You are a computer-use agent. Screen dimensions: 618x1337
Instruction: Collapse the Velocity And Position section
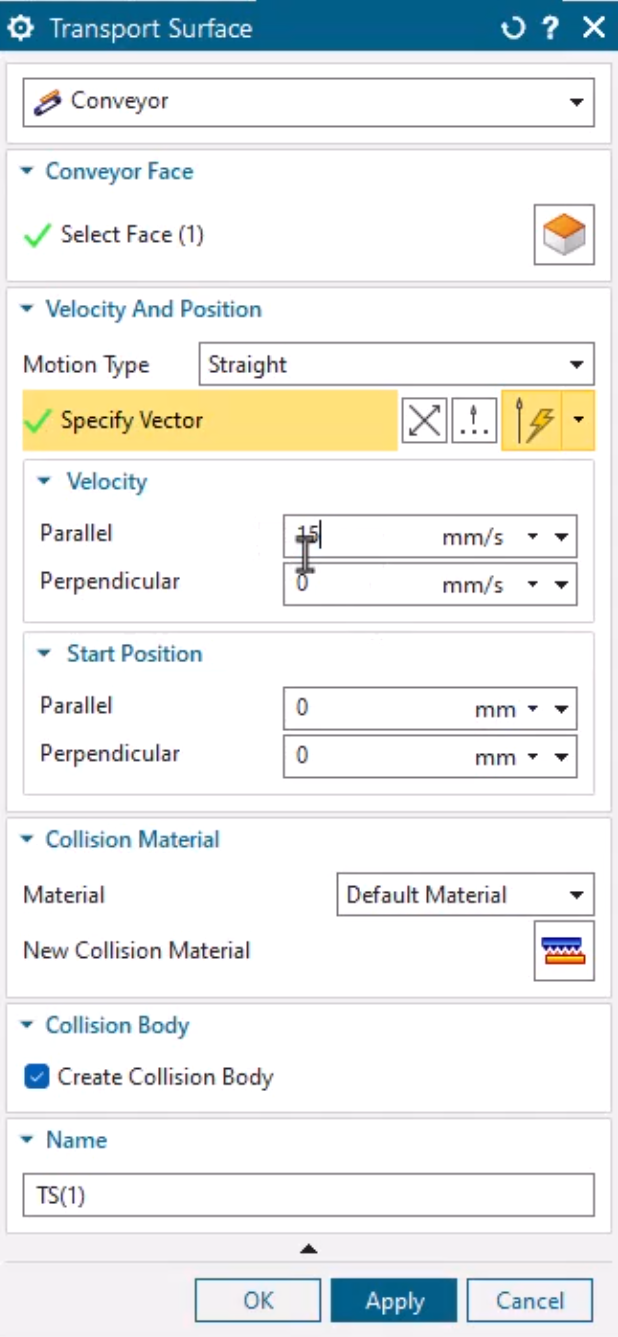coord(27,310)
